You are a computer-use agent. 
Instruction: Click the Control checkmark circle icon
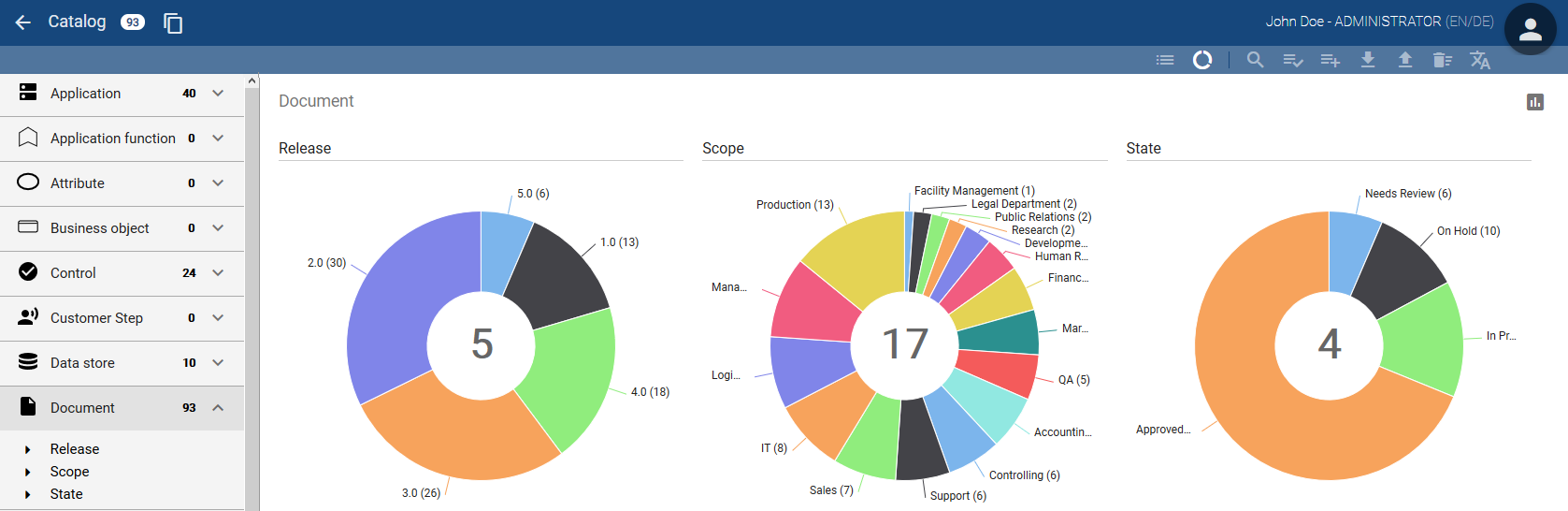(x=28, y=272)
